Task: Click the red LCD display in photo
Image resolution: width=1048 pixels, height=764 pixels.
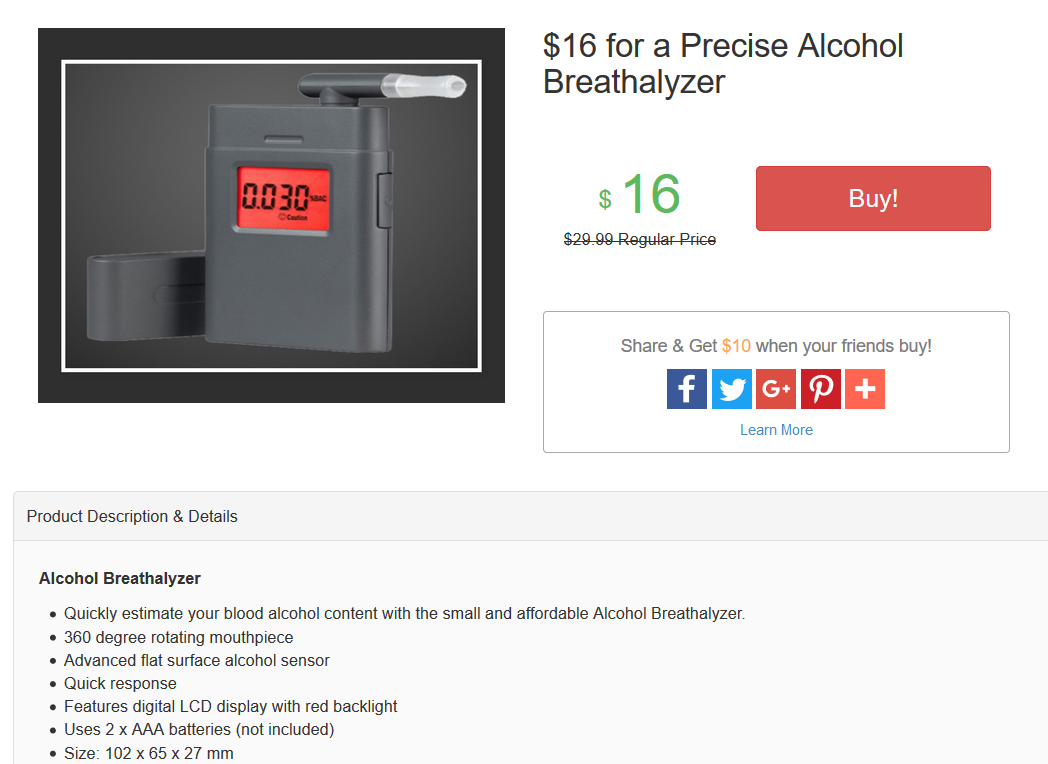Action: 280,193
